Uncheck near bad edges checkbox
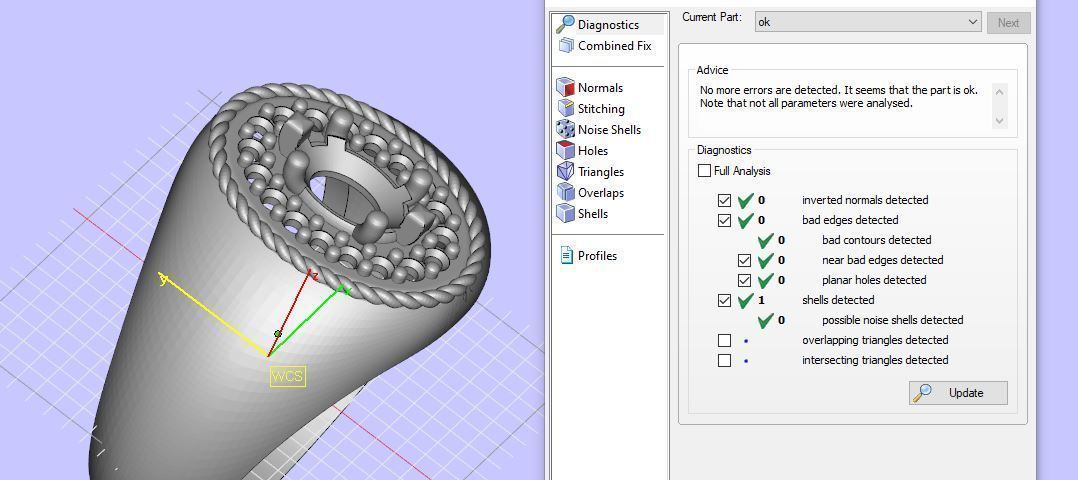The width and height of the screenshot is (1078, 480). click(x=744, y=261)
